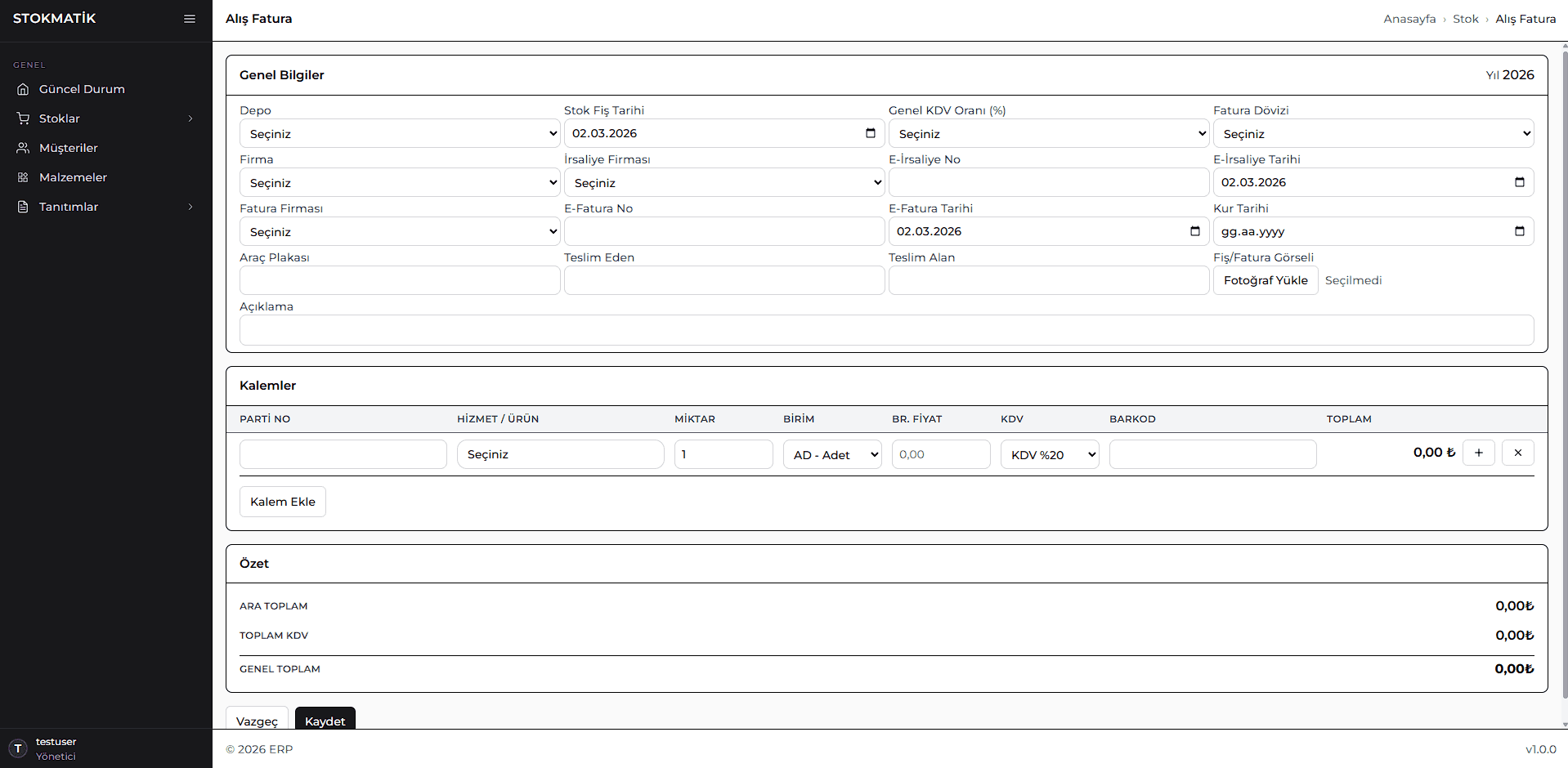
Task: Click the calendar icon in Stok Fiş Tarihi
Action: [871, 133]
